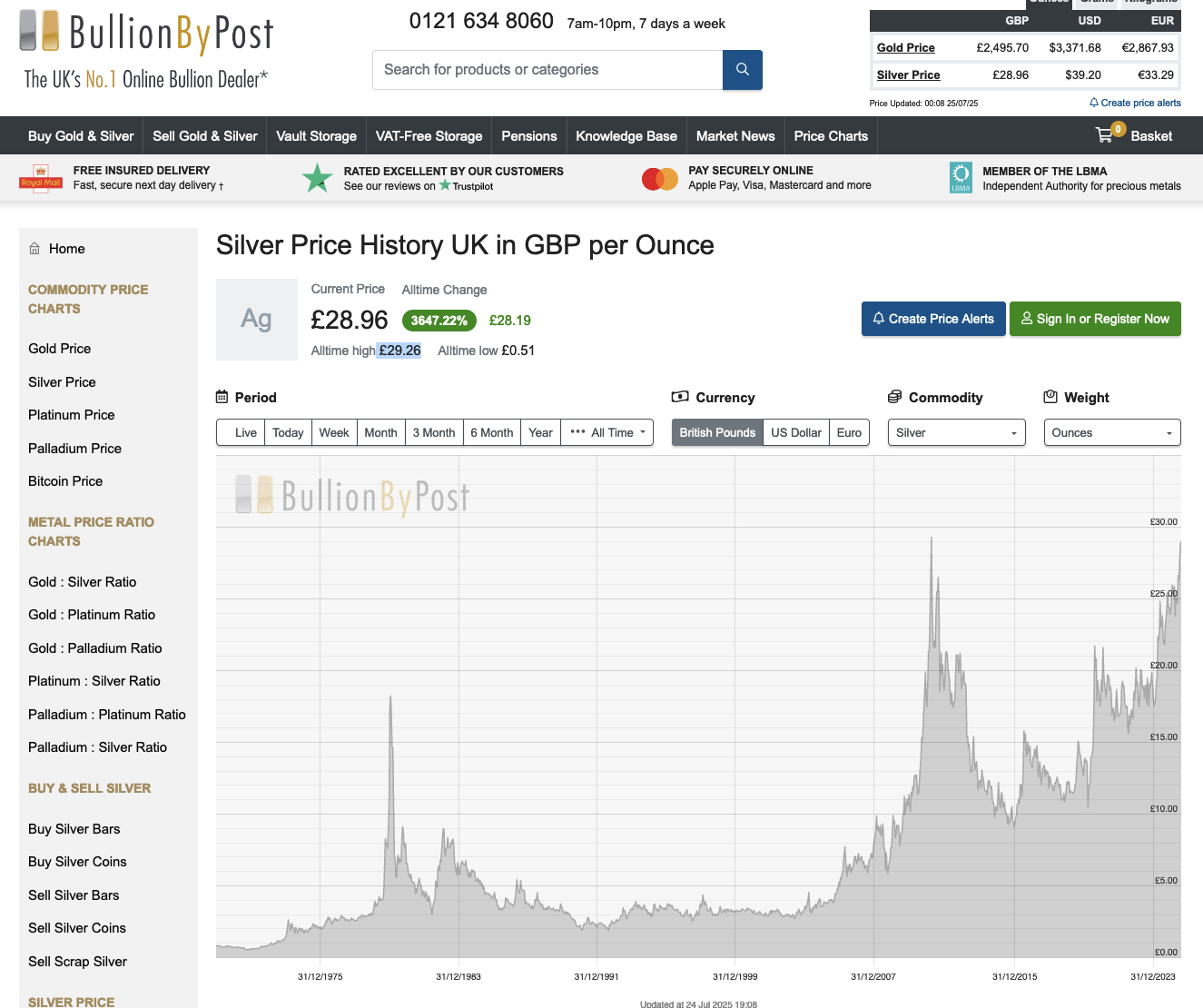The width and height of the screenshot is (1203, 1008).
Task: Open Bitcoin Price in sidebar
Action: (65, 481)
